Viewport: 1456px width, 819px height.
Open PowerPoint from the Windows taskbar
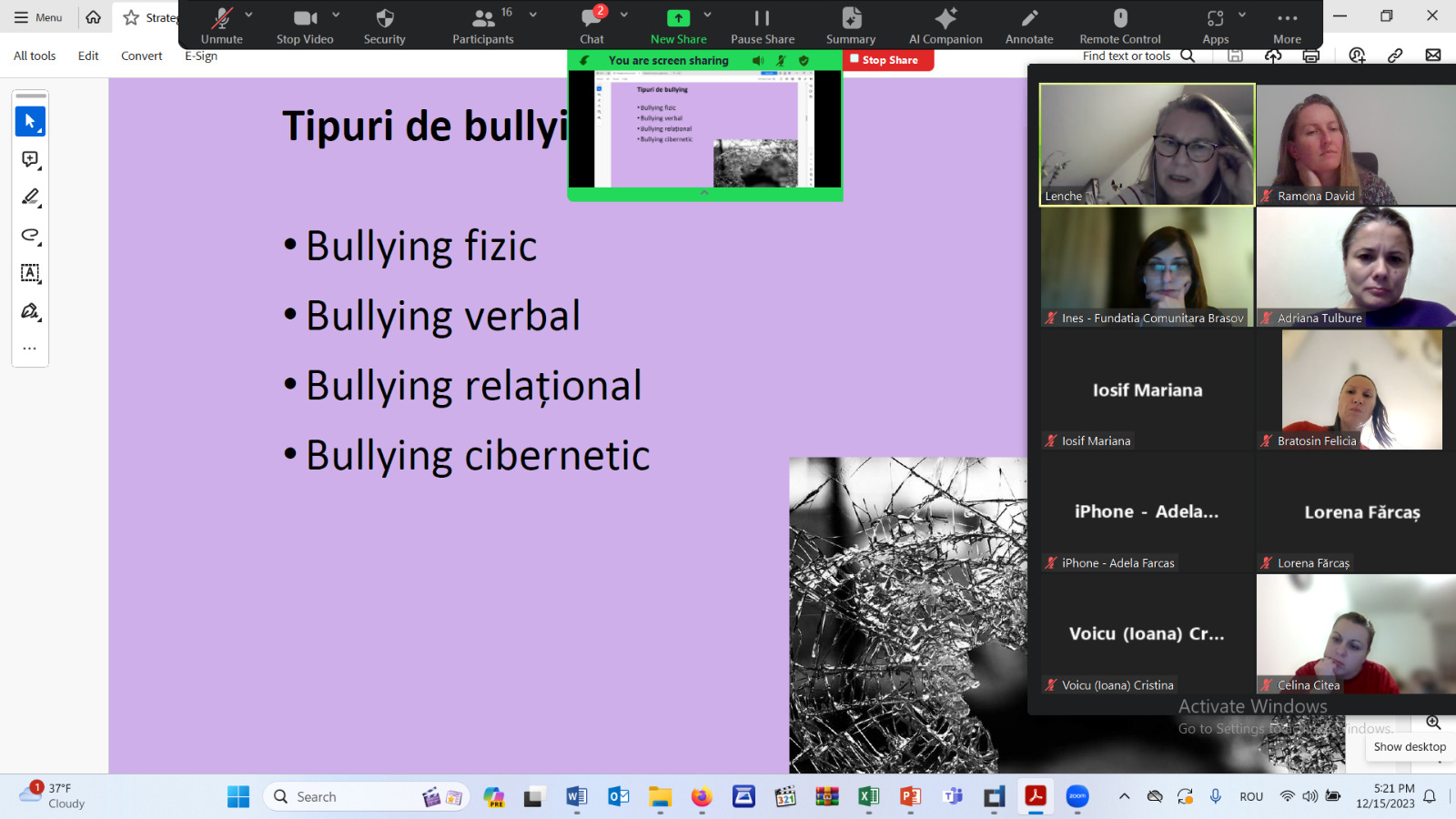[909, 797]
